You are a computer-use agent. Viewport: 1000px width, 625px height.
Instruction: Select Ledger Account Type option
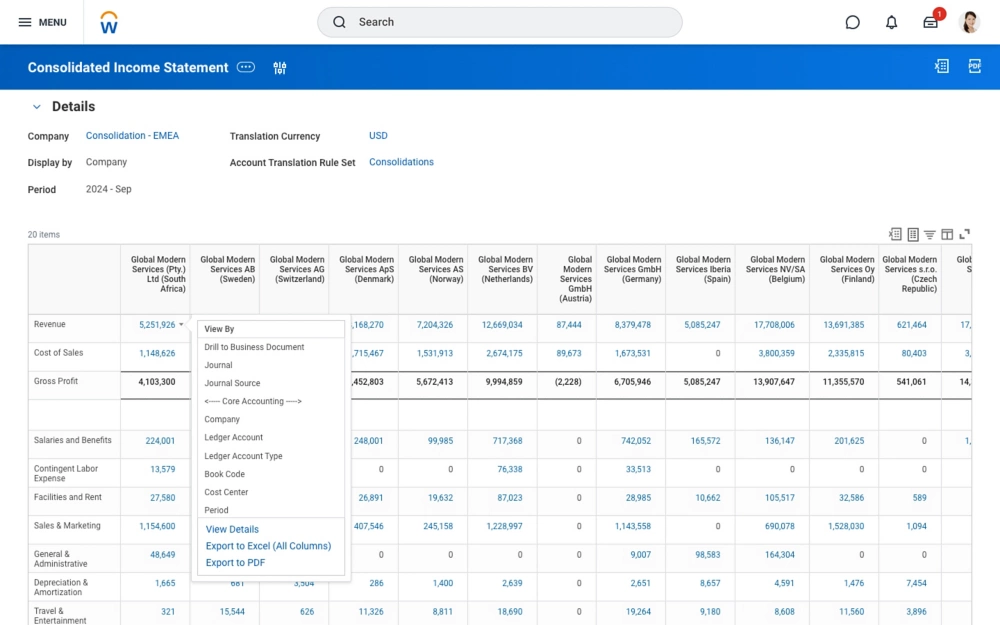tap(243, 456)
